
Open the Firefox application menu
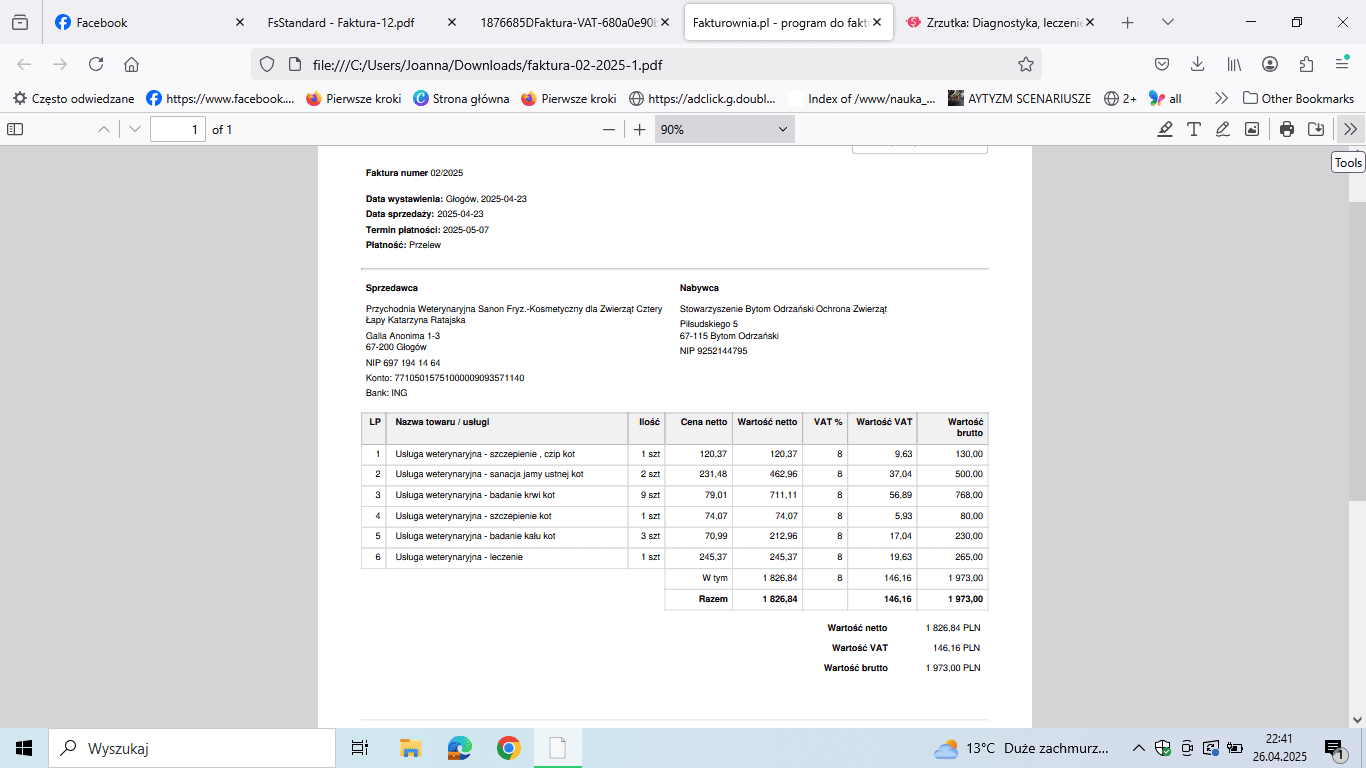tap(1342, 64)
